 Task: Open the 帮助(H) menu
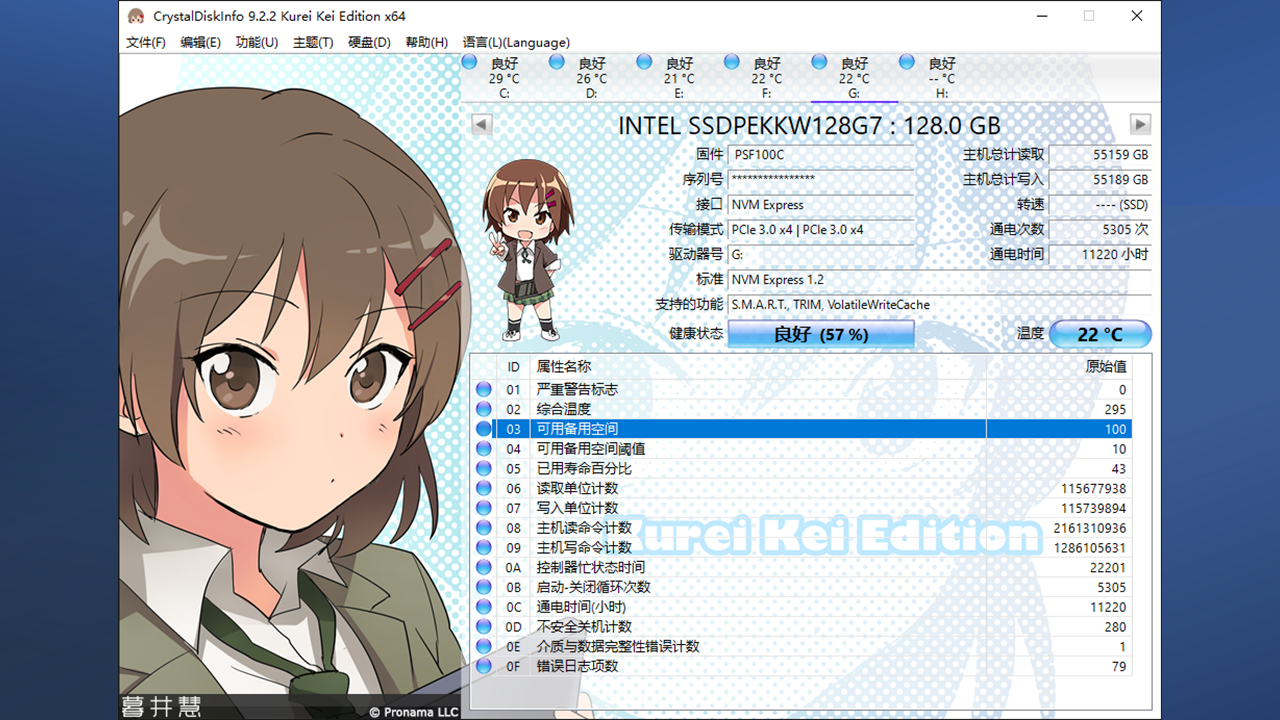tap(426, 42)
